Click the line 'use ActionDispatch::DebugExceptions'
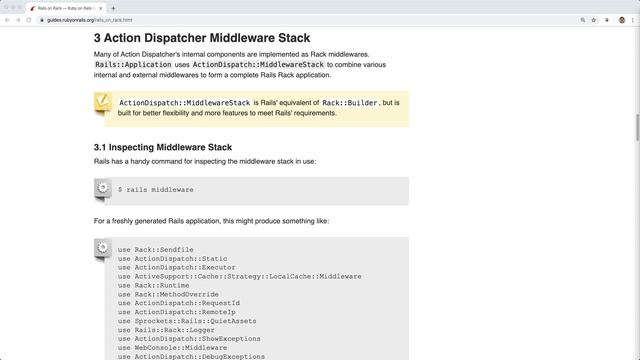The height and width of the screenshot is (360, 640). [191, 357]
